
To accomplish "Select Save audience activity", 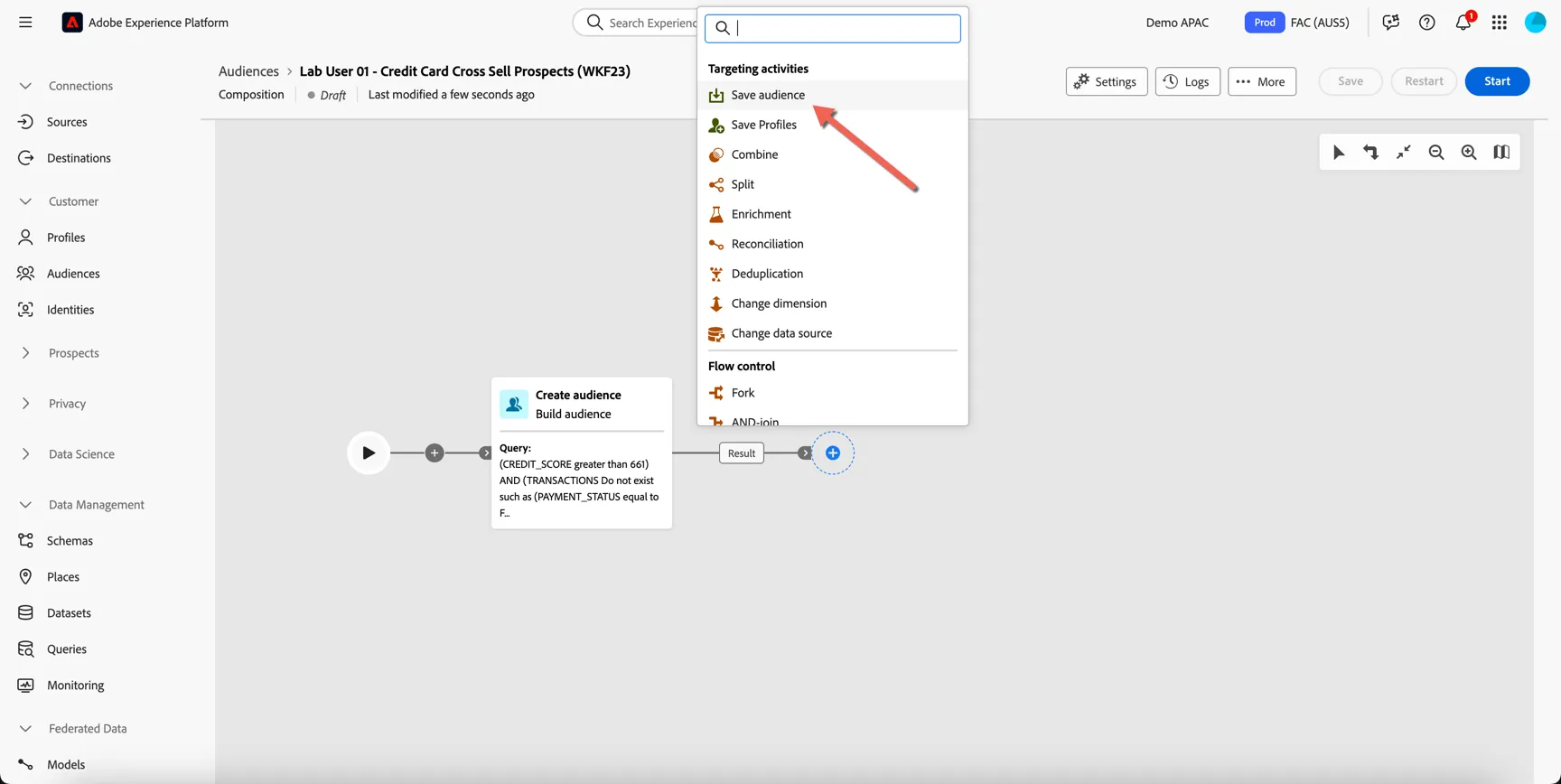I will (832, 95).
